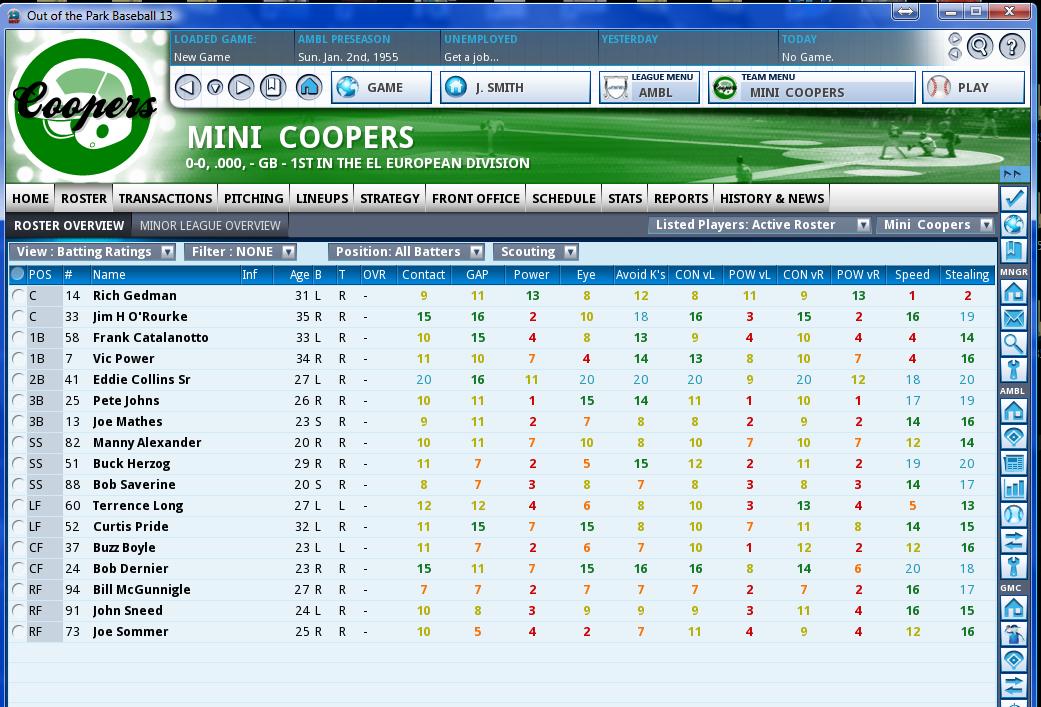Open the Mini Coopers team selector dropdown
The image size is (1041, 707).
click(935, 225)
